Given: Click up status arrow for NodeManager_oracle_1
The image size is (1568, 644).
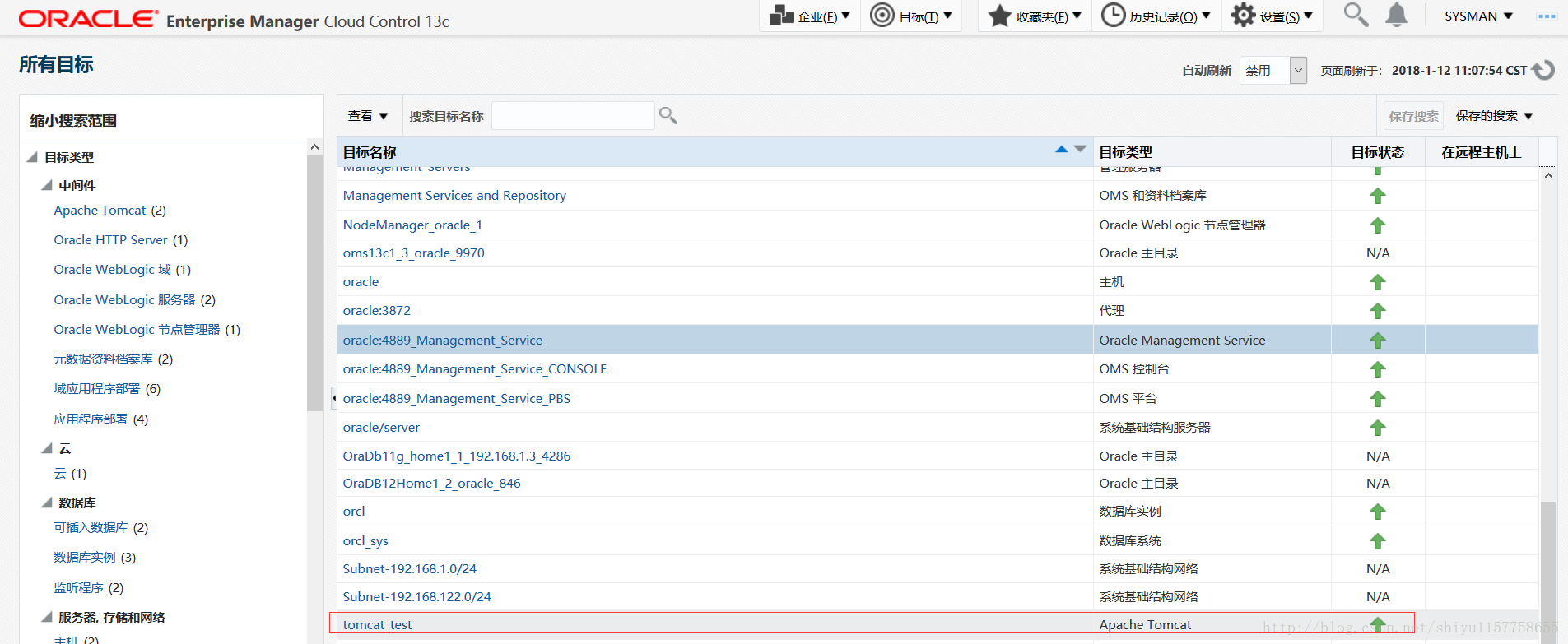Looking at the screenshot, I should click(1378, 225).
